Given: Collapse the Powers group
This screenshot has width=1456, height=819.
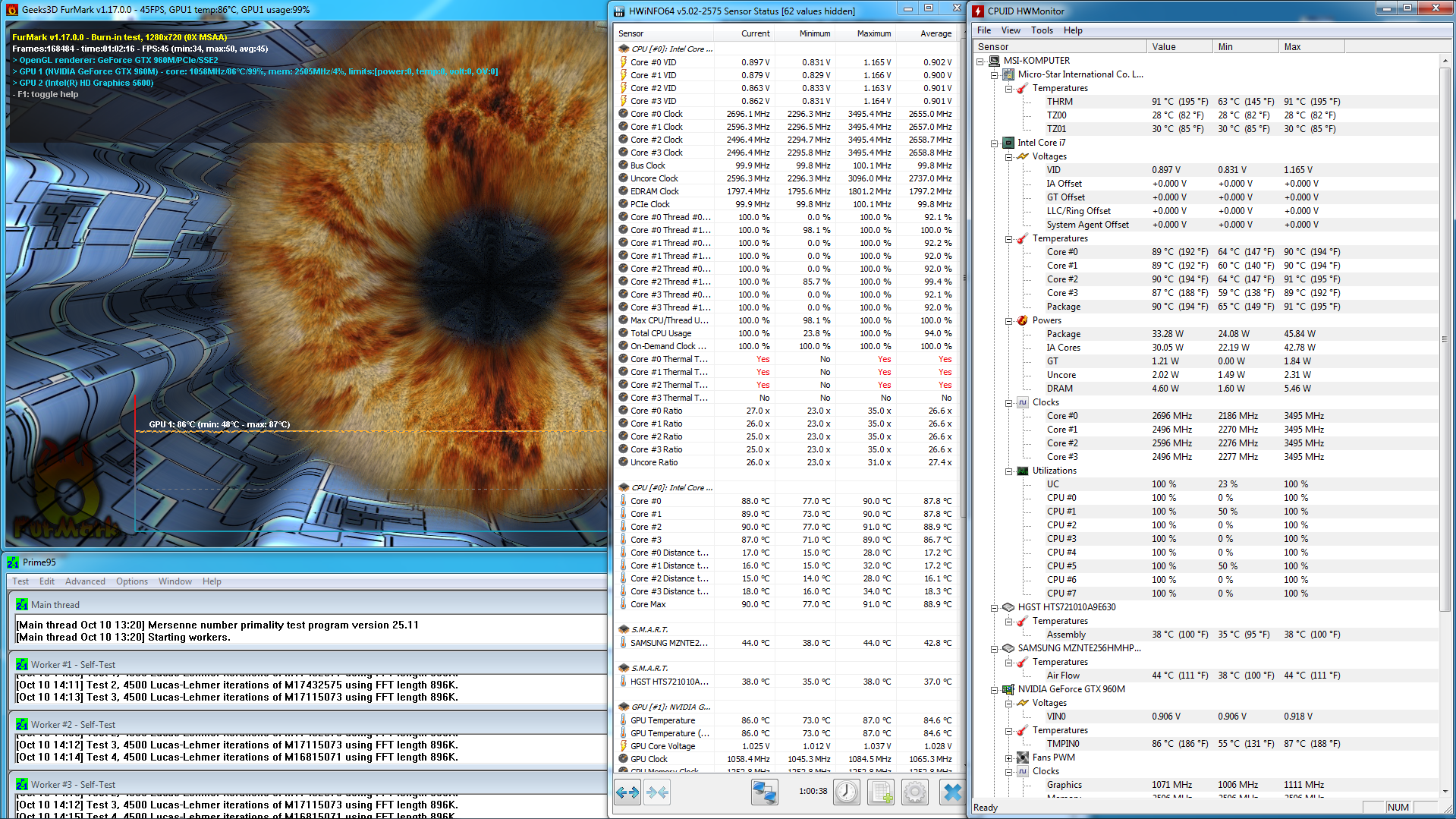Looking at the screenshot, I should click(x=1008, y=320).
